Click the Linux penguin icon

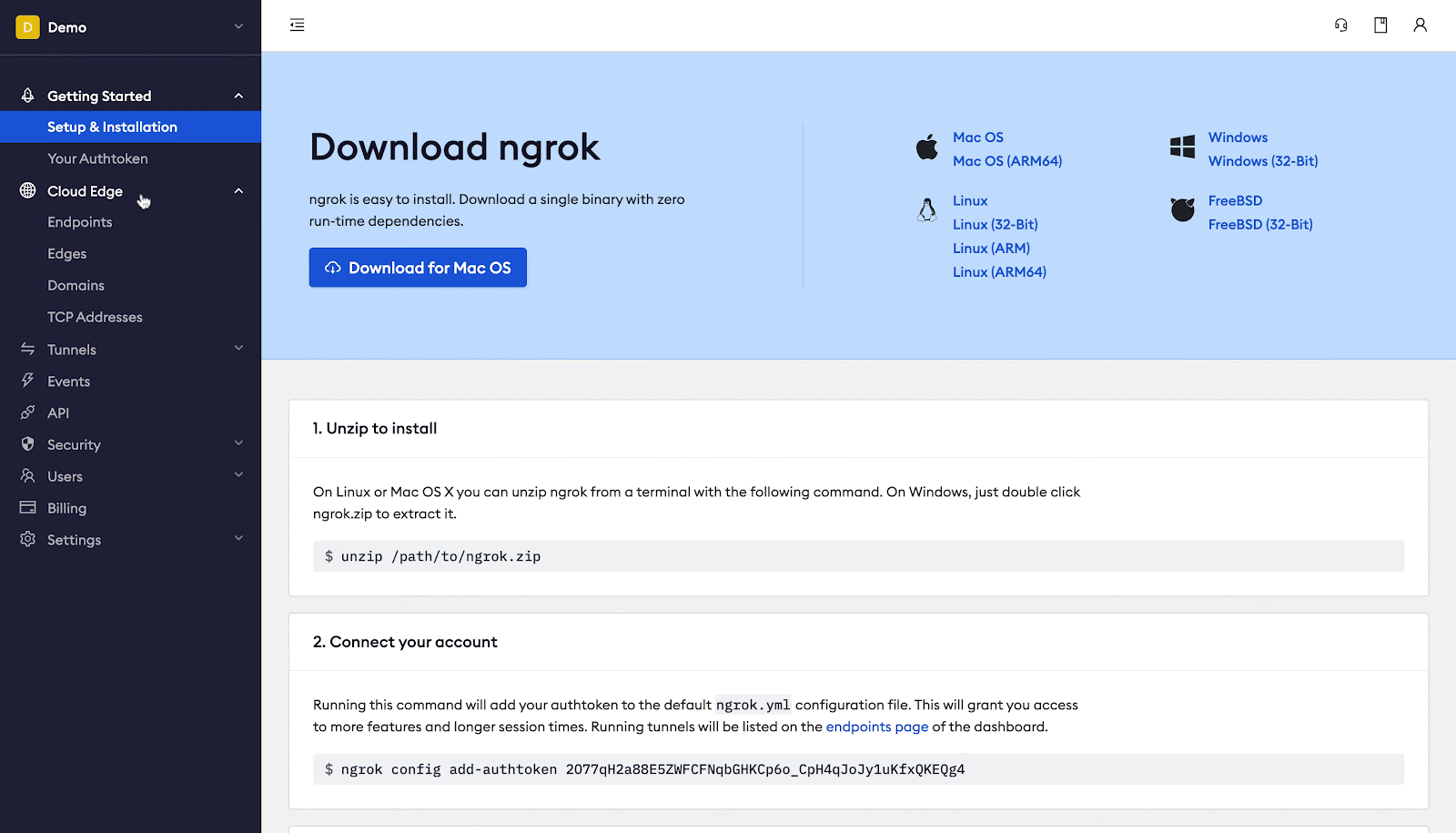coord(926,208)
